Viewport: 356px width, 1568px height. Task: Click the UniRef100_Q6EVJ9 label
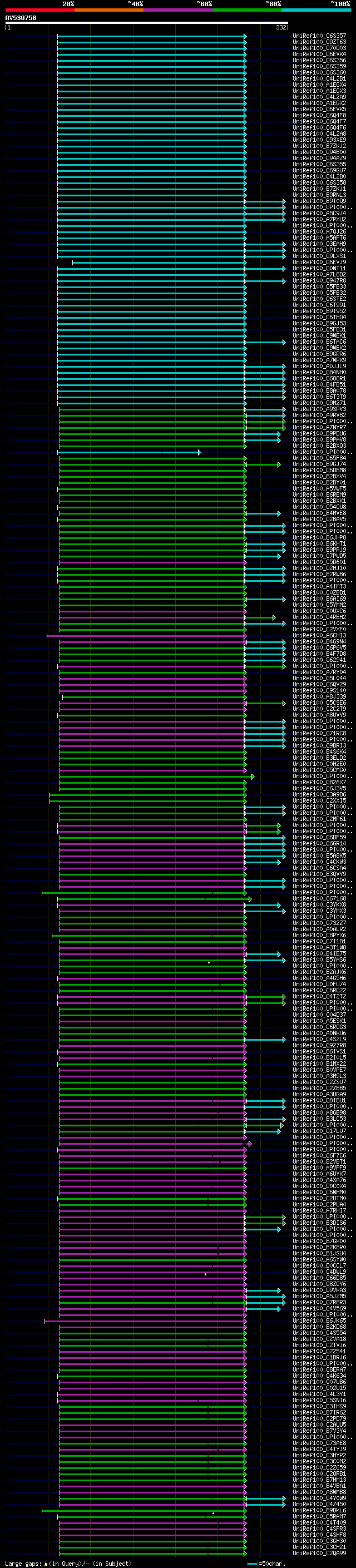click(319, 263)
